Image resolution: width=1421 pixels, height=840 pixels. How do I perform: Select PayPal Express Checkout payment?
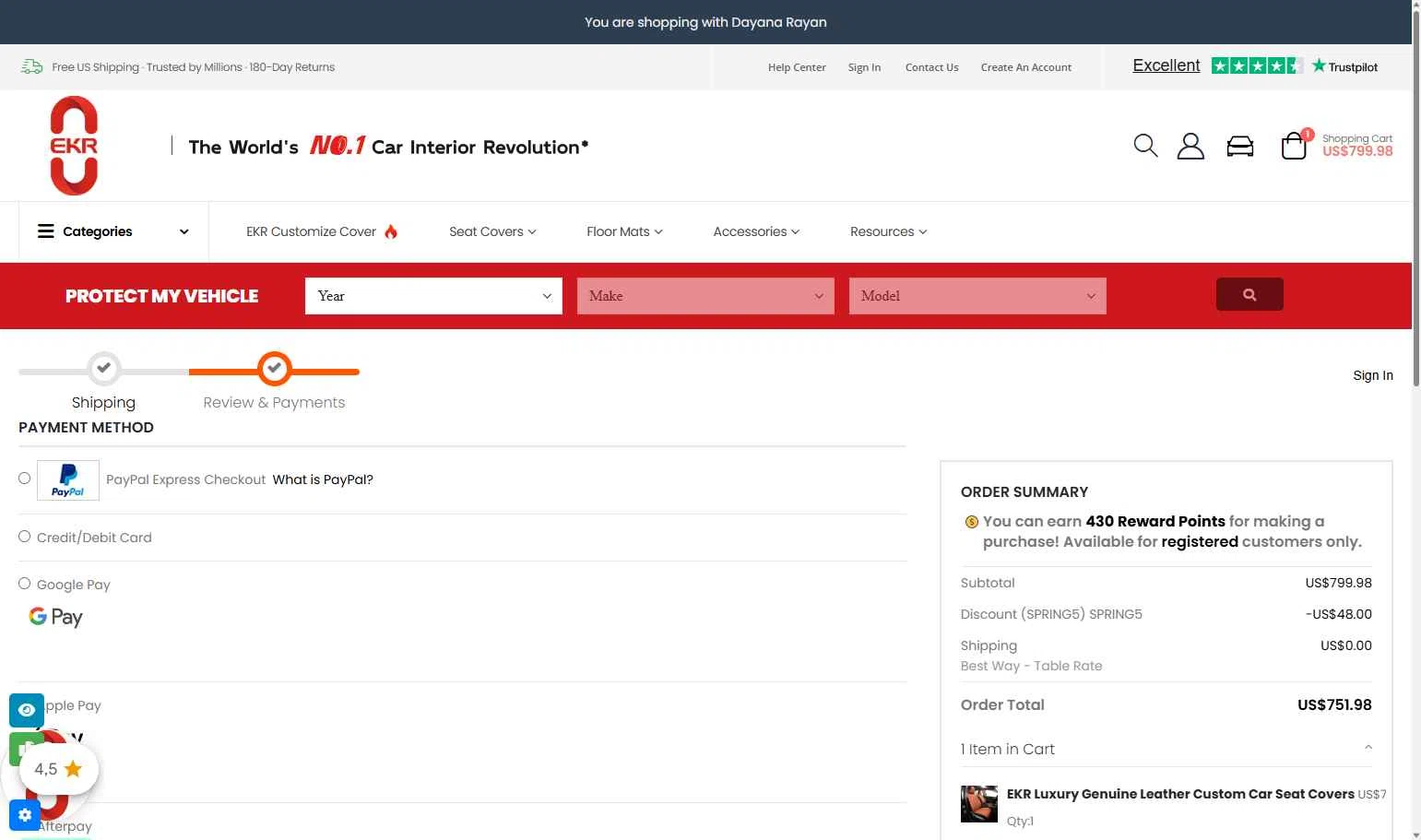click(x=25, y=478)
